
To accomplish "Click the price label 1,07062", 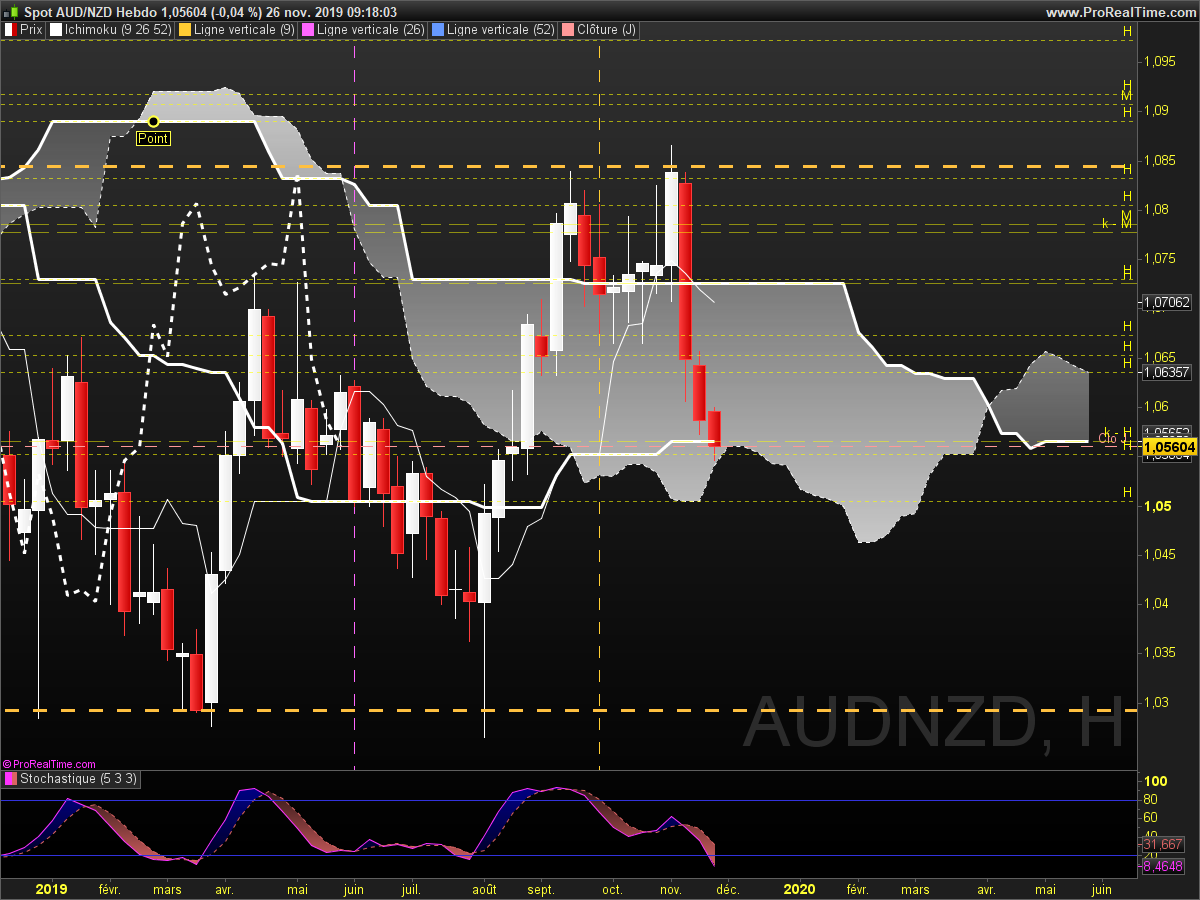I will [x=1167, y=301].
